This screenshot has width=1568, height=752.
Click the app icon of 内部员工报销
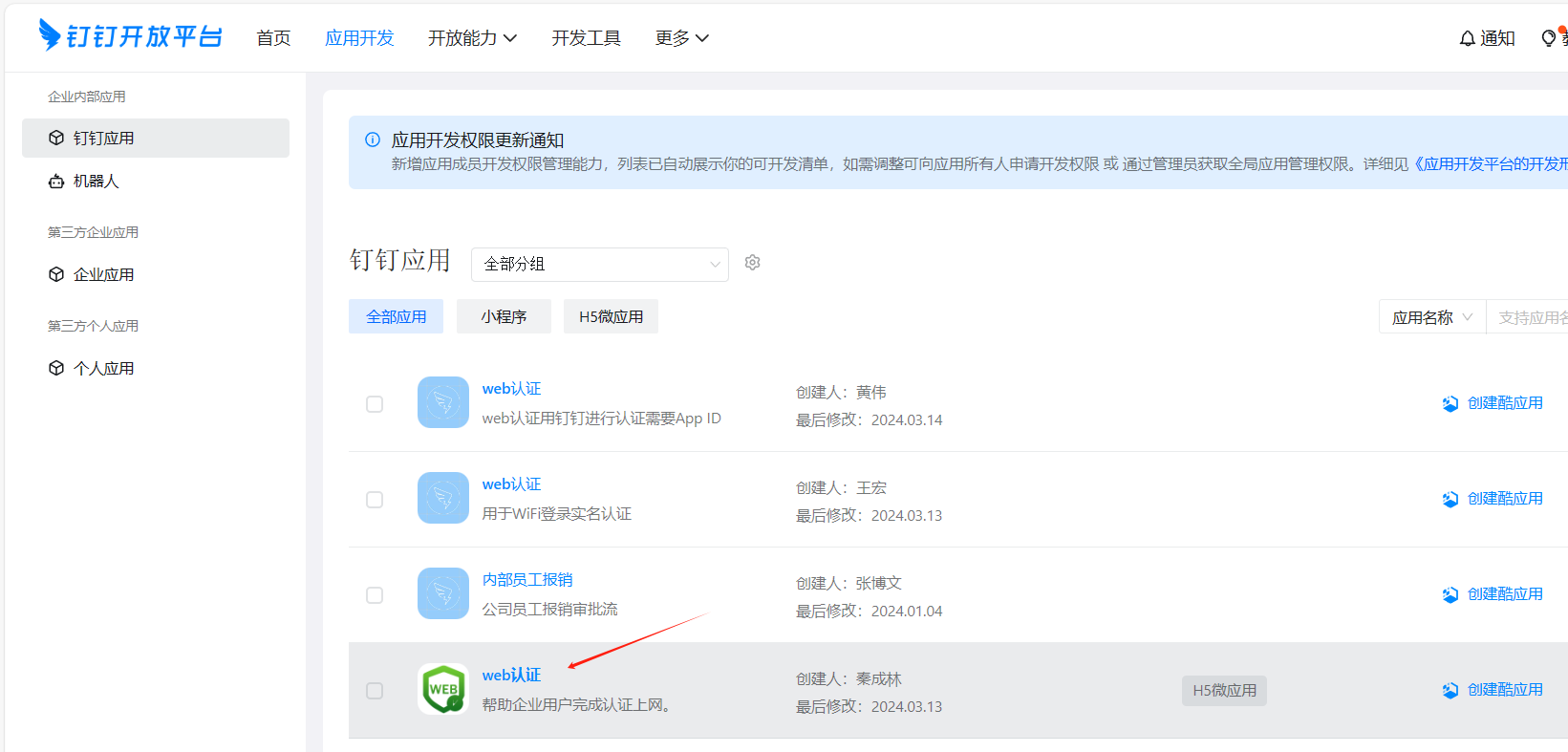point(443,593)
